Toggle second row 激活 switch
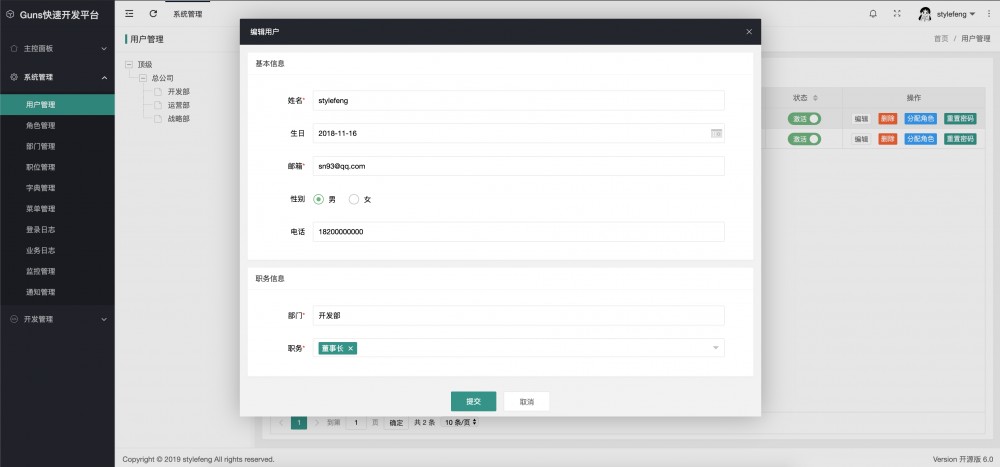The height and width of the screenshot is (467, 1000). [x=804, y=138]
